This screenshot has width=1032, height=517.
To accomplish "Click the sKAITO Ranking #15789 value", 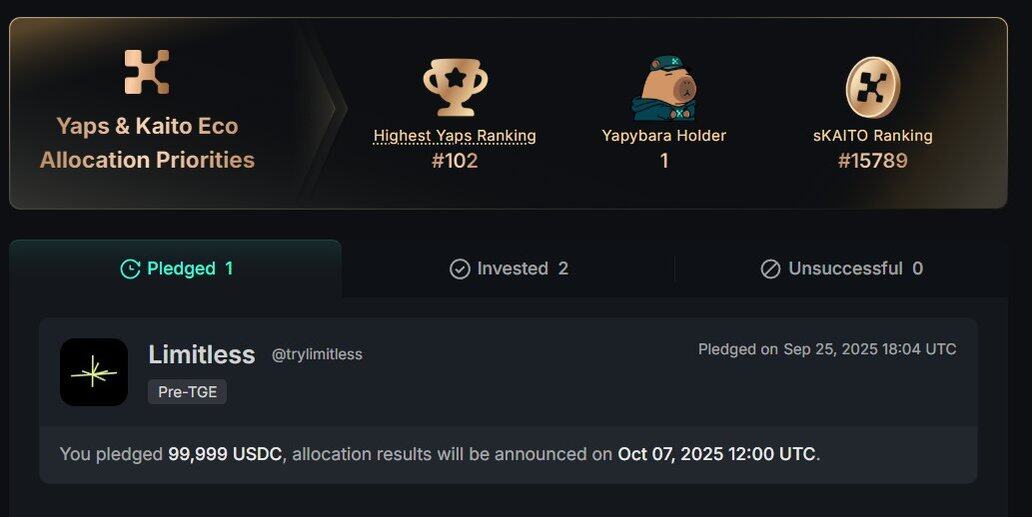I will [873, 160].
